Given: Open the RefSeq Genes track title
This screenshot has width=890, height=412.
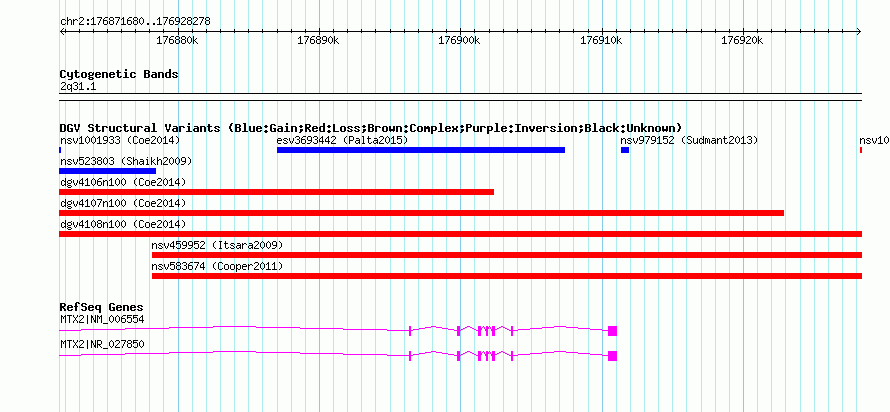Looking at the screenshot, I should (102, 308).
